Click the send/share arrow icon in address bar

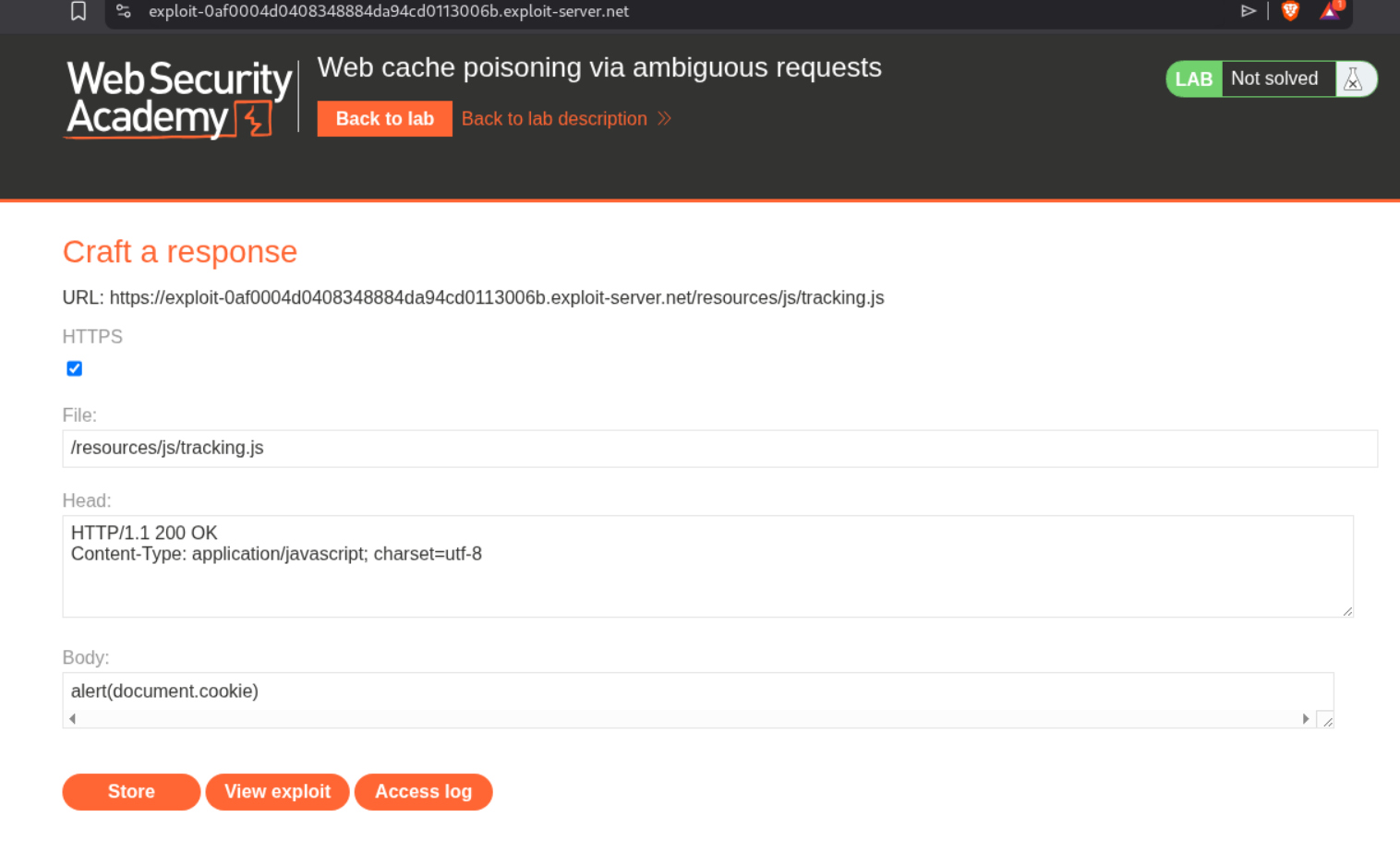point(1248,11)
